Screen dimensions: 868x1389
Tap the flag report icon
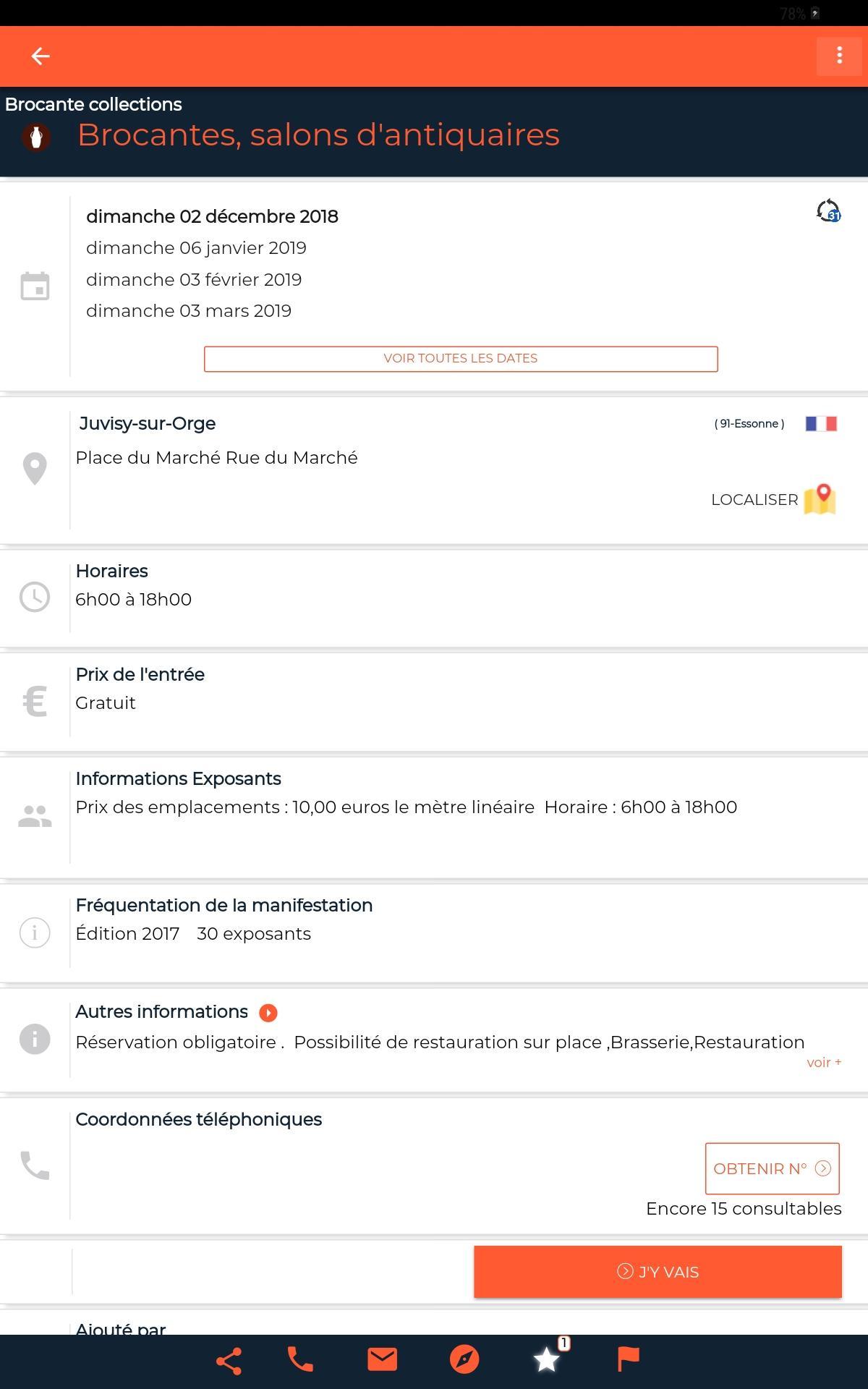(629, 1359)
